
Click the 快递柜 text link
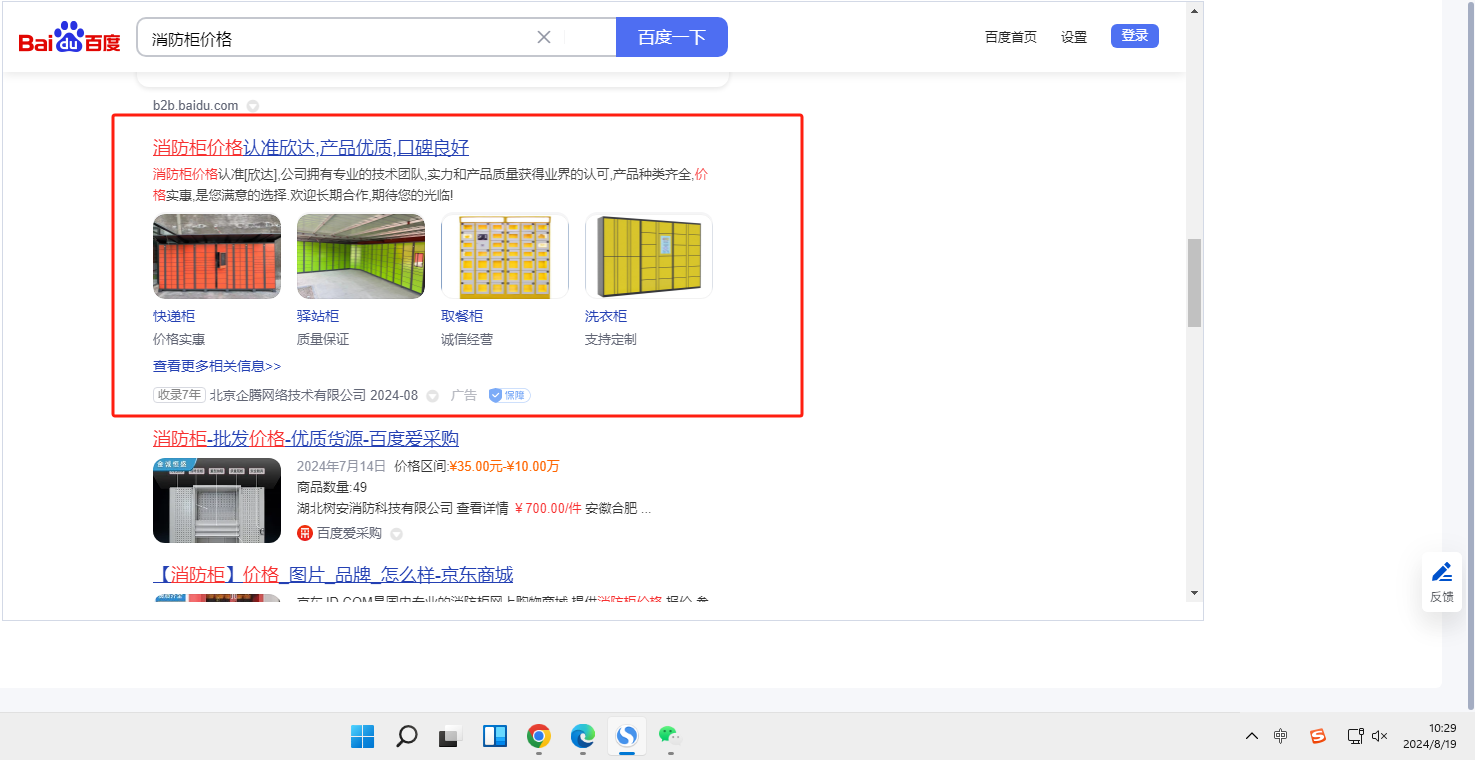[x=174, y=316]
